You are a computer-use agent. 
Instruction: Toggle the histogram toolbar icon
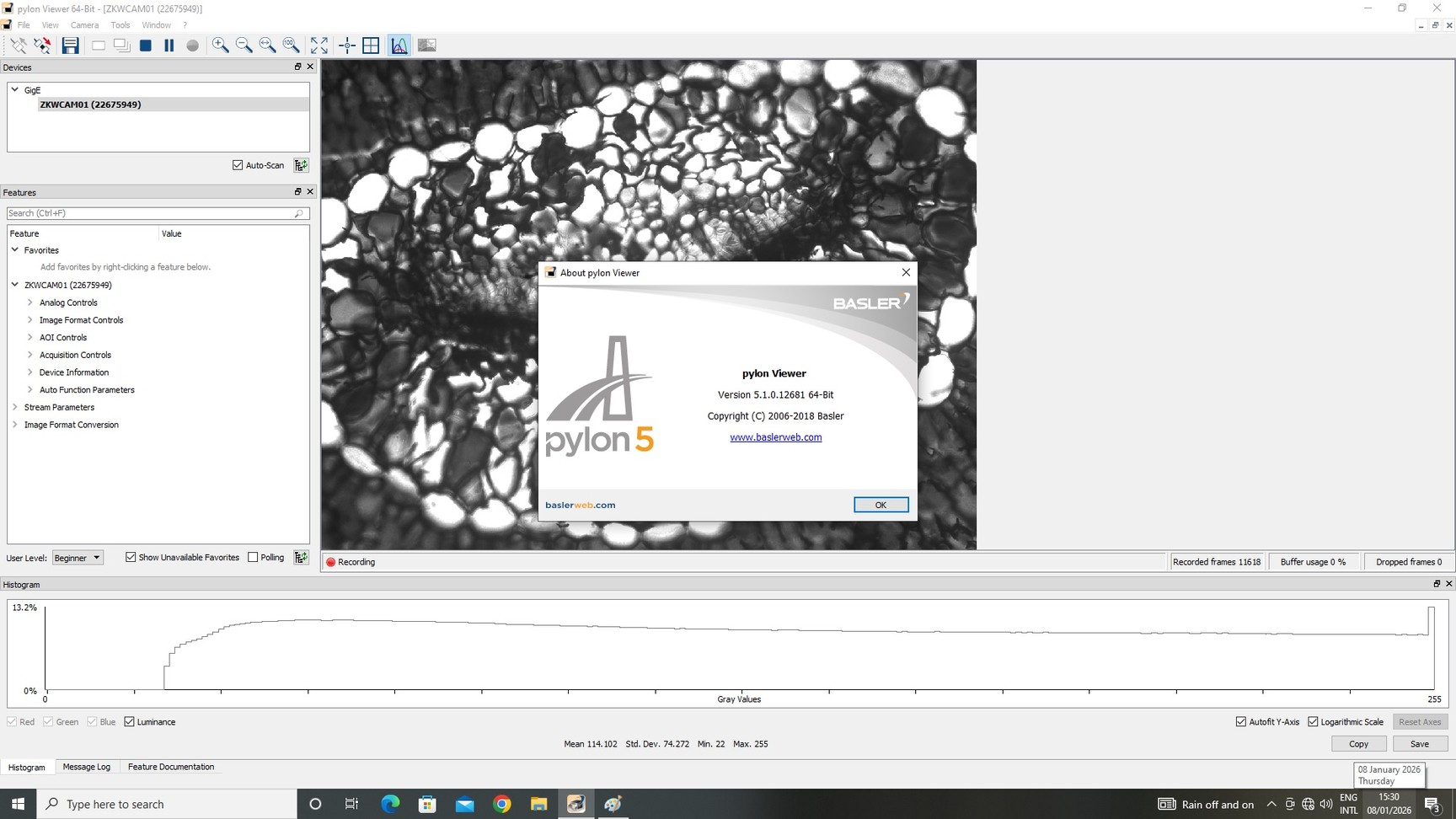(399, 45)
